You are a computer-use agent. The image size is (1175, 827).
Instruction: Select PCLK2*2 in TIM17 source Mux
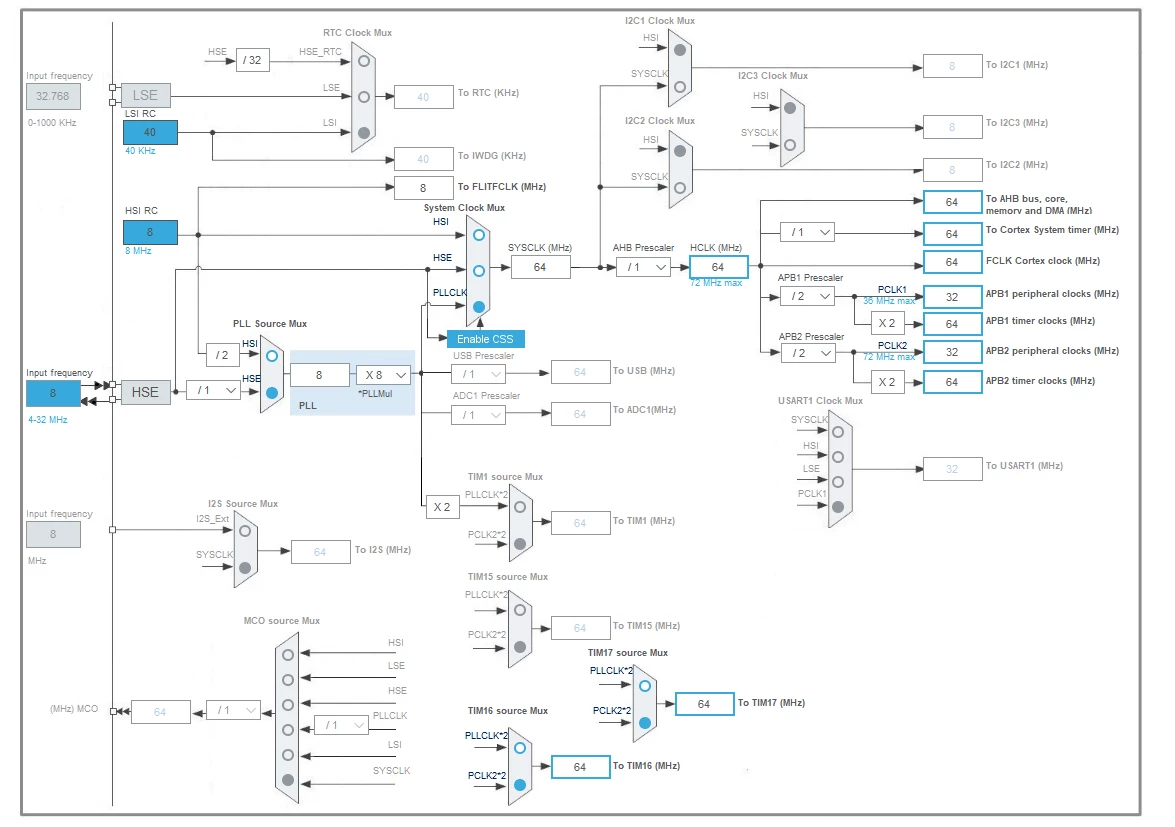pos(644,723)
